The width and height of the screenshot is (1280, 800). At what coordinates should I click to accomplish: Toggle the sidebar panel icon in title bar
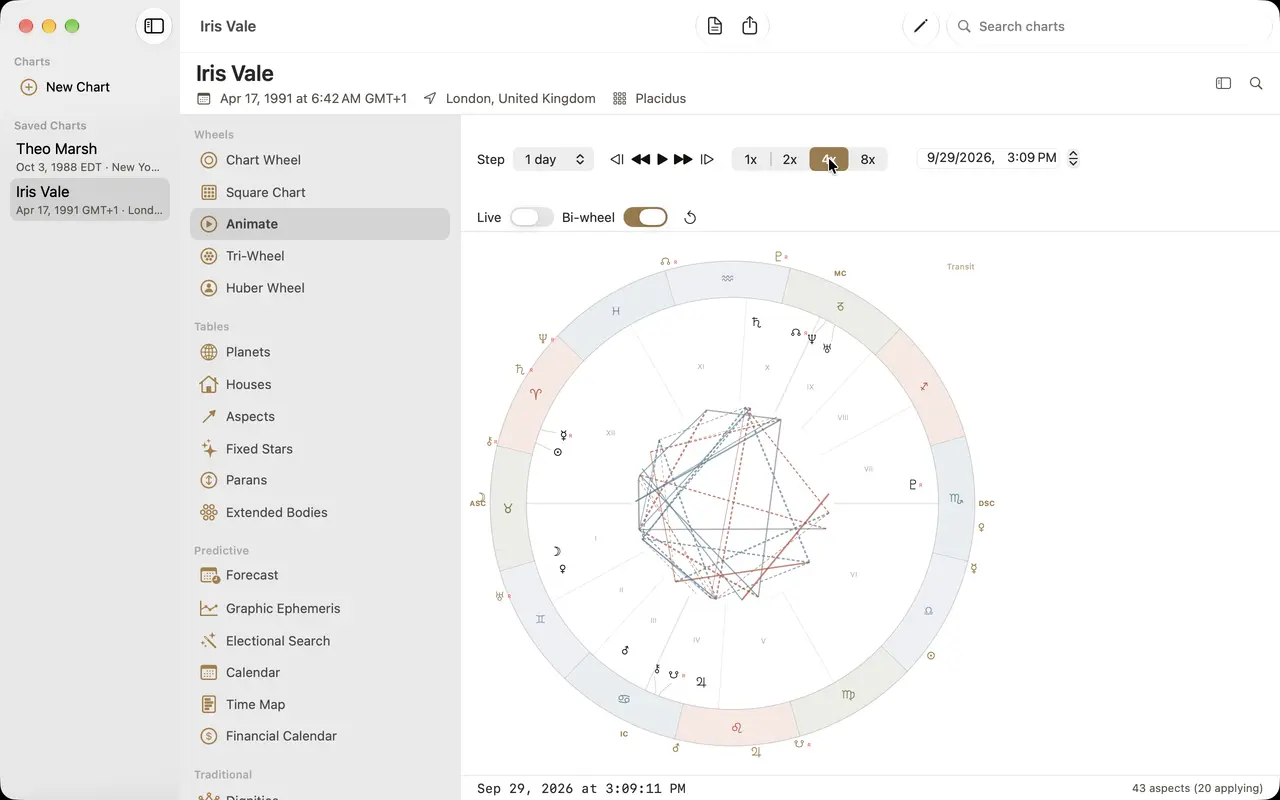point(154,26)
